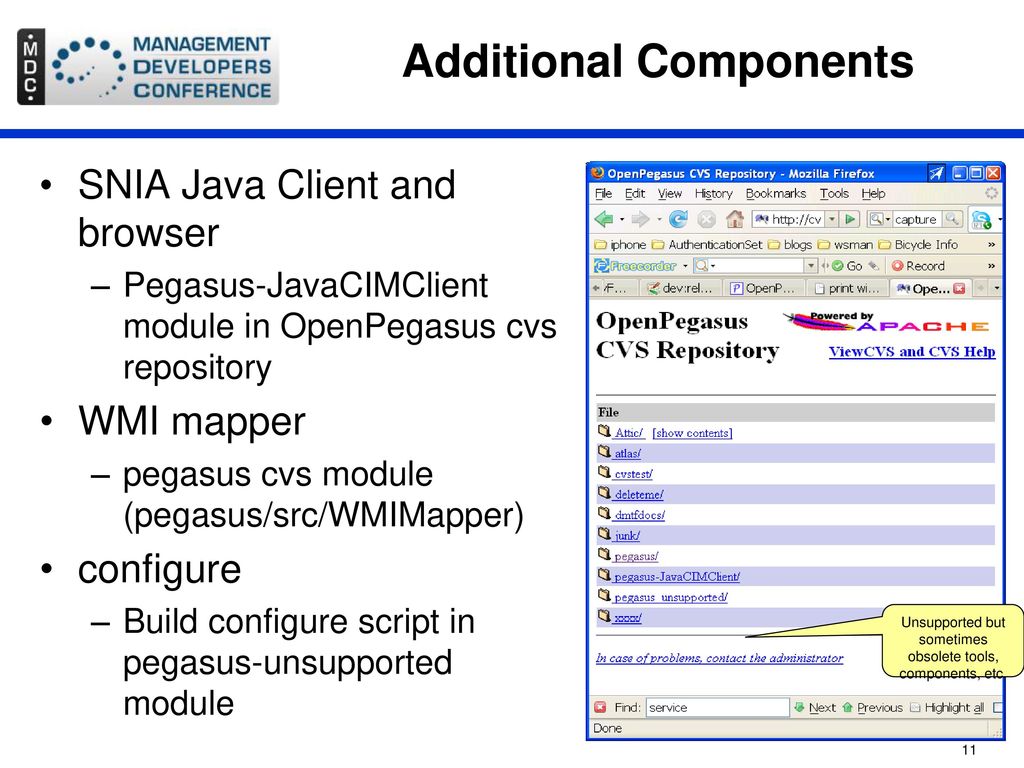Click Highlight all in the Find bar

coord(947,707)
